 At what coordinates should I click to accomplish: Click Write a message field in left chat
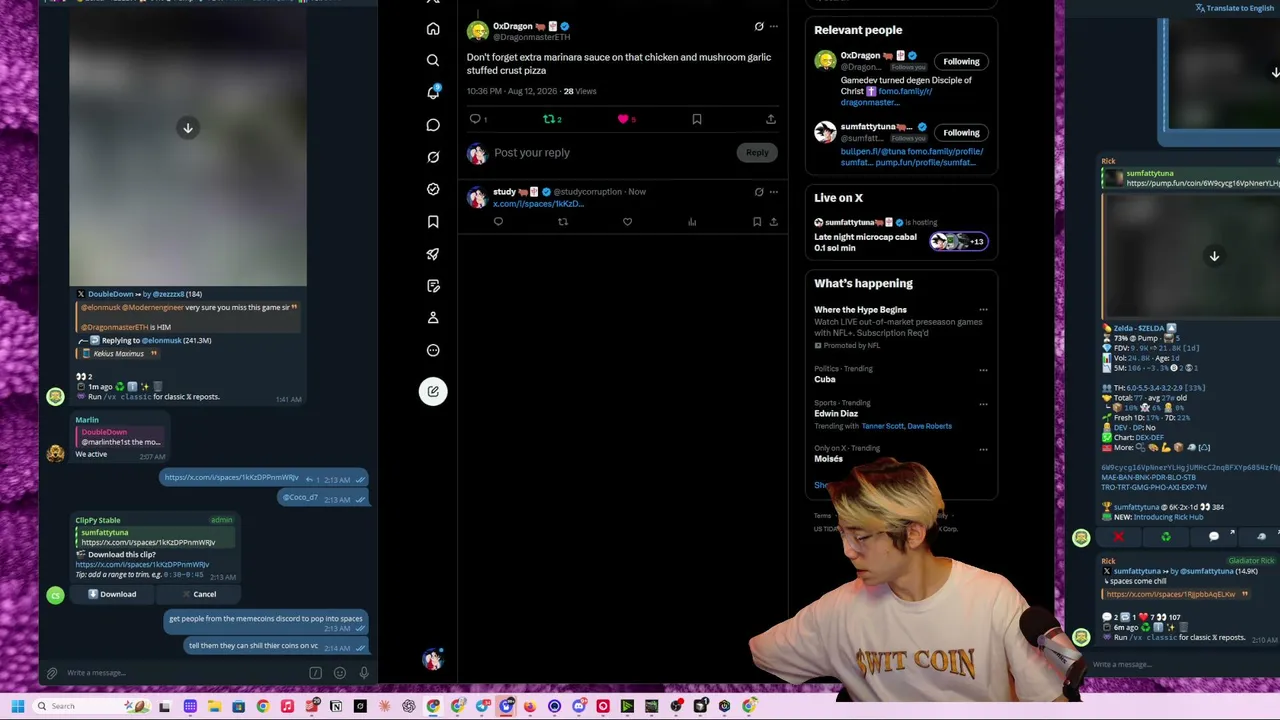(185, 673)
